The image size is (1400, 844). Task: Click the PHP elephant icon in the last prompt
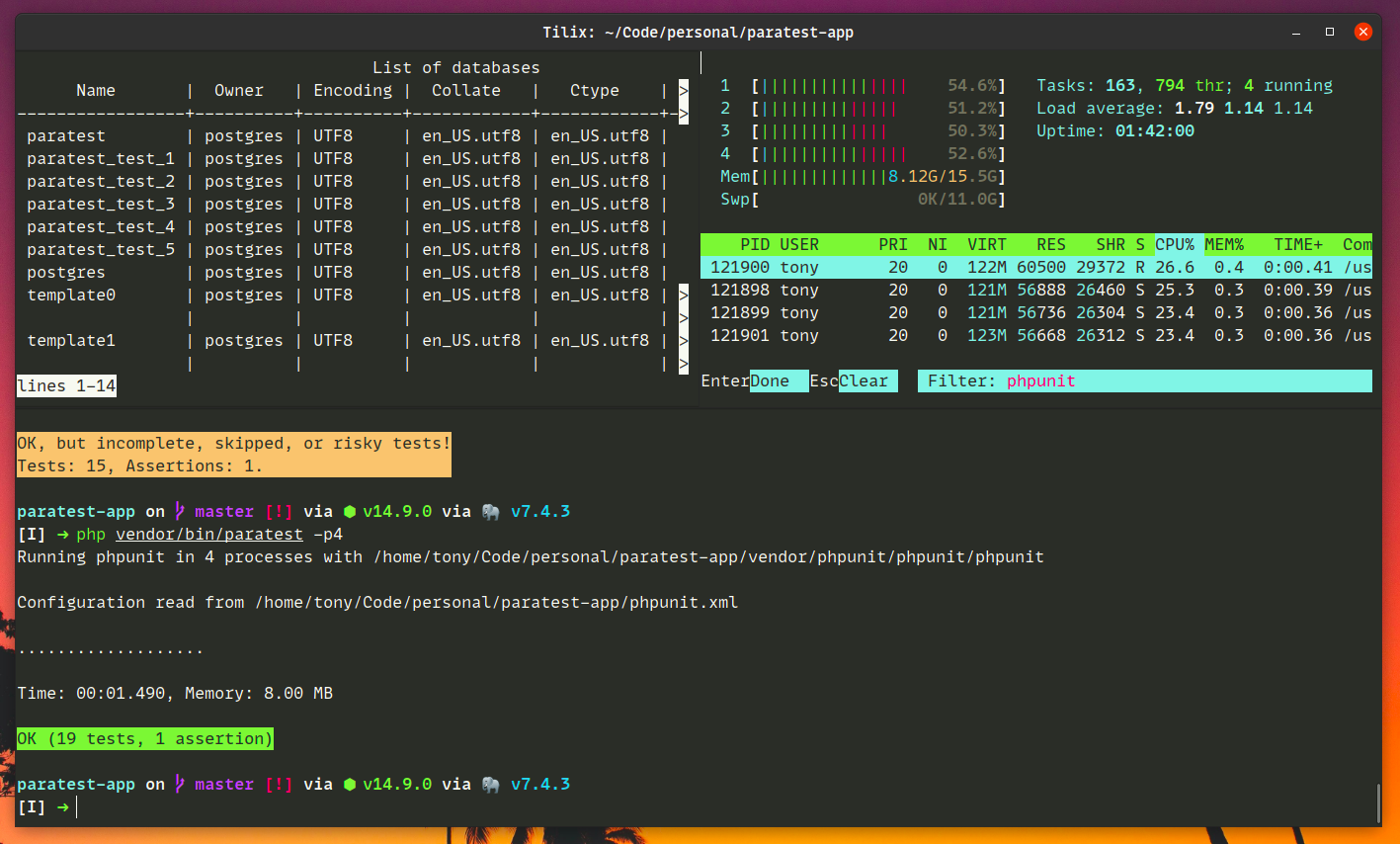point(490,785)
